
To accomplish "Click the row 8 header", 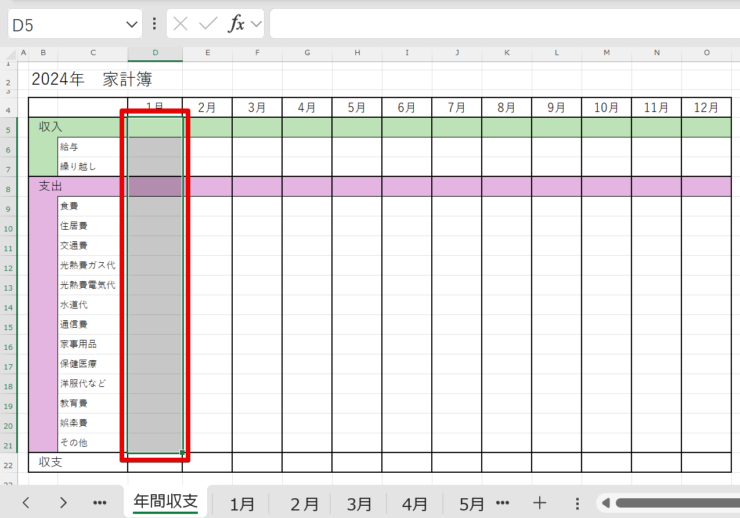I will [9, 187].
